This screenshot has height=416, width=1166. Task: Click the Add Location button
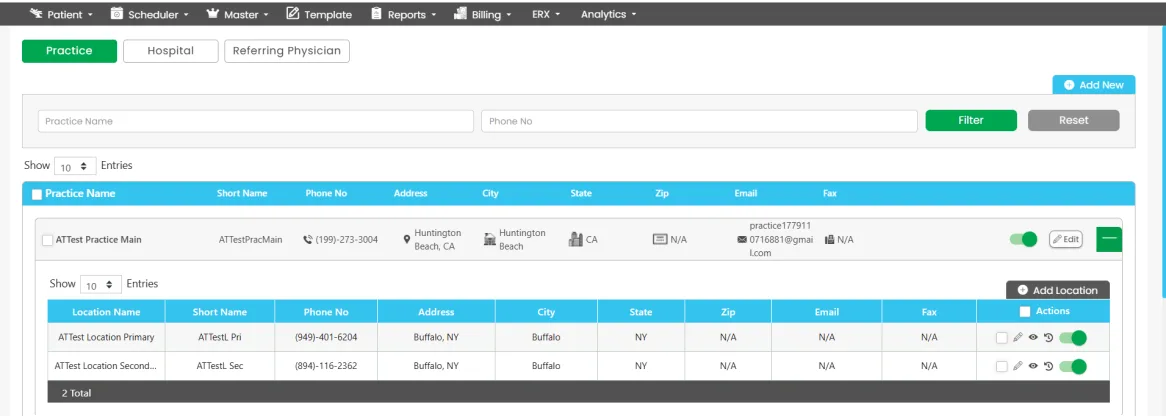click(1057, 290)
